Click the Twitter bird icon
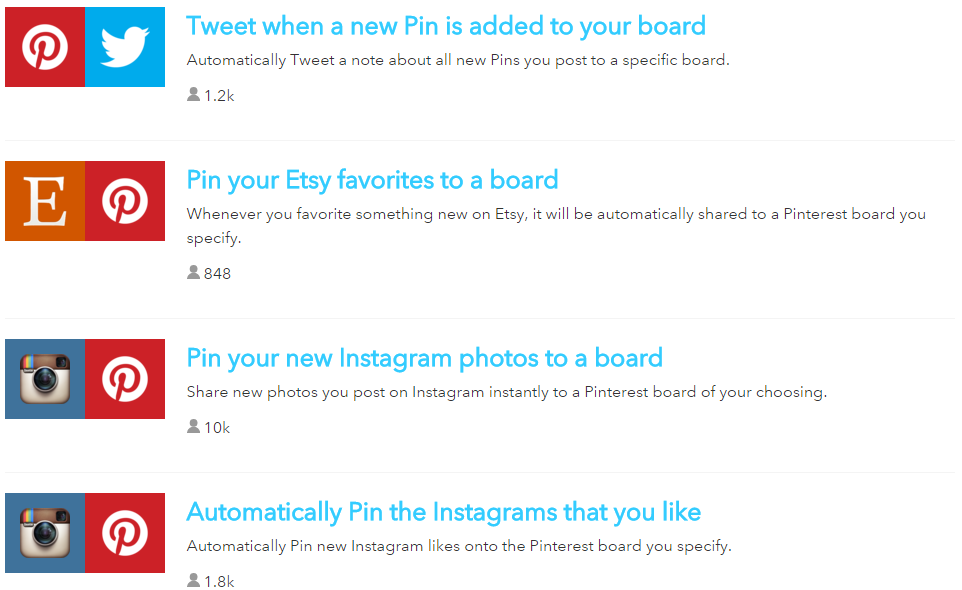Screen dimensions: 962x590 point(125,47)
